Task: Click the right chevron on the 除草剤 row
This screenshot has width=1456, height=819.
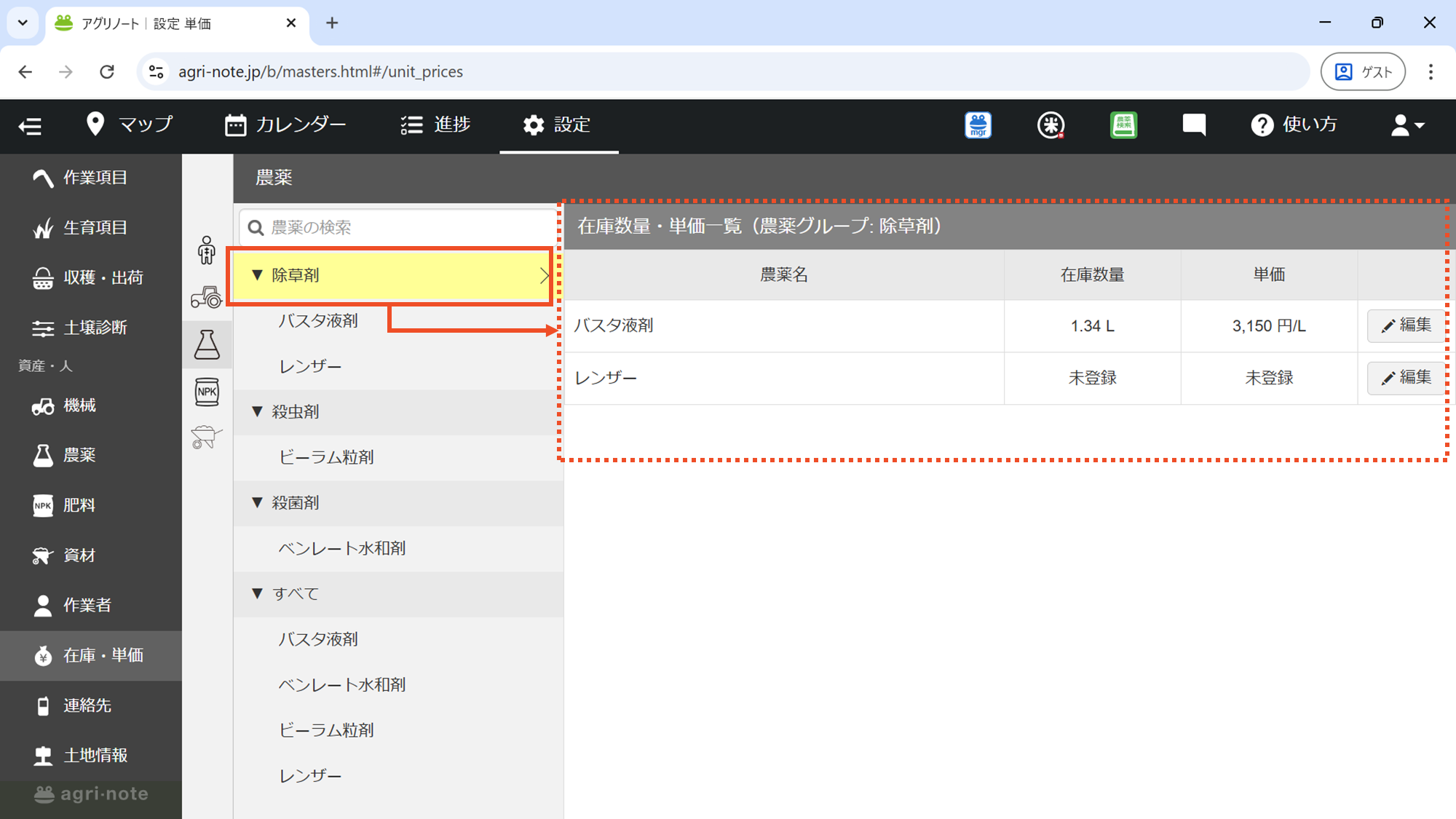Action: pos(544,275)
